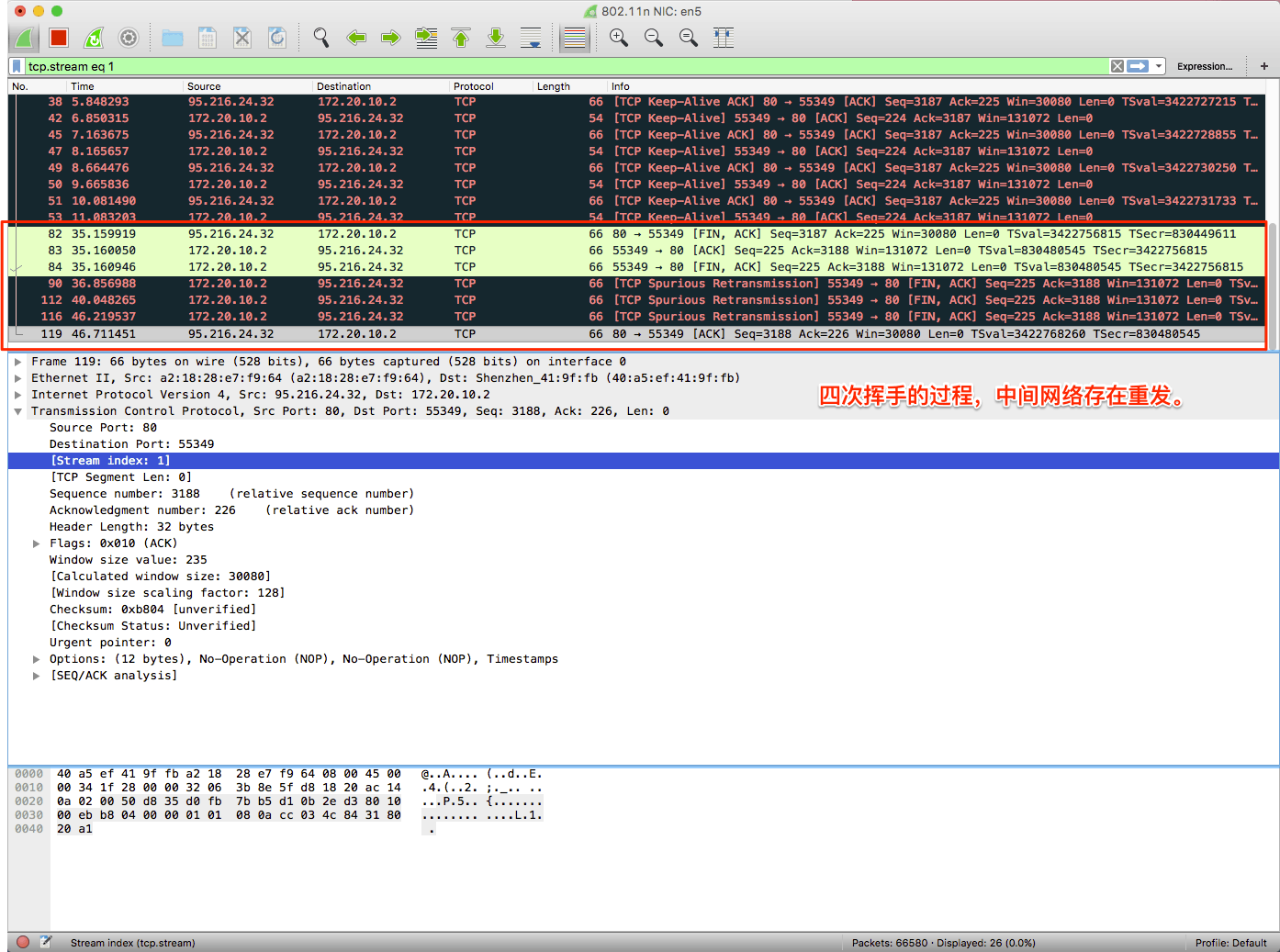Zoom out on packet text
The width and height of the screenshot is (1280, 952).
coord(654,38)
